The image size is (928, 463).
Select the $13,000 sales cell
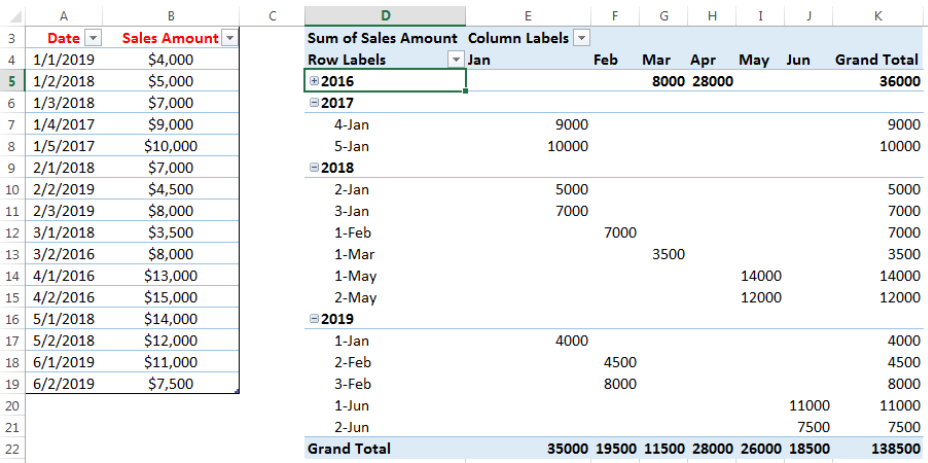170,276
